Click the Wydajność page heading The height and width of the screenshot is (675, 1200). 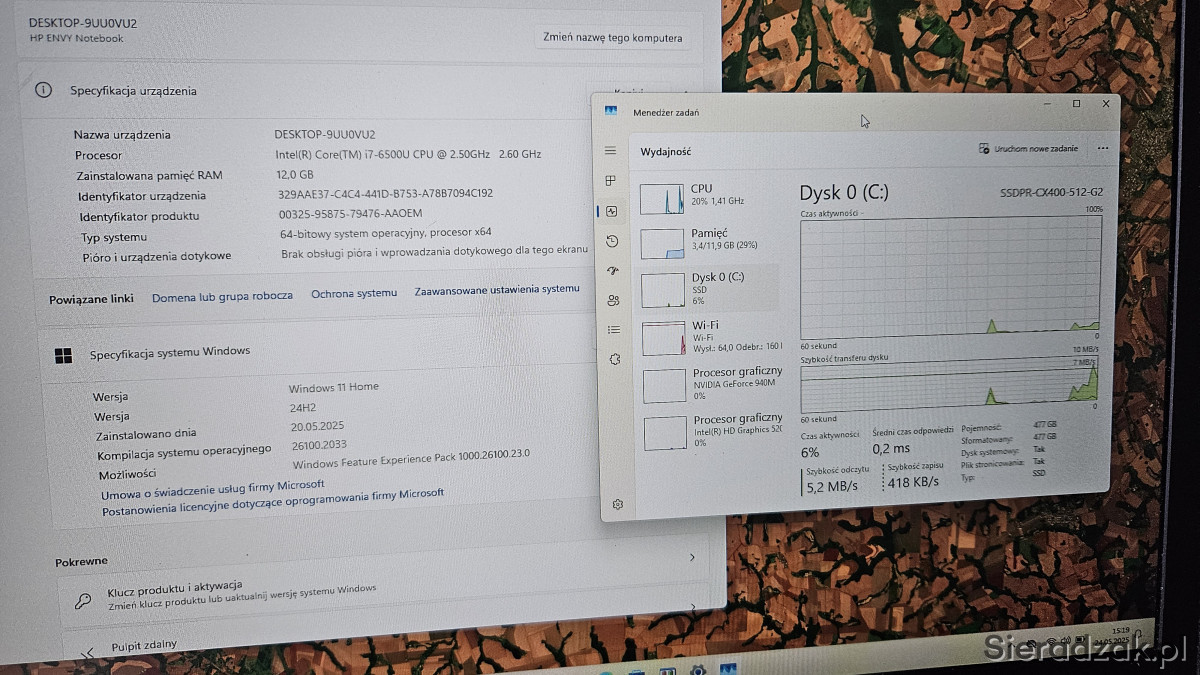pyautogui.click(x=666, y=152)
